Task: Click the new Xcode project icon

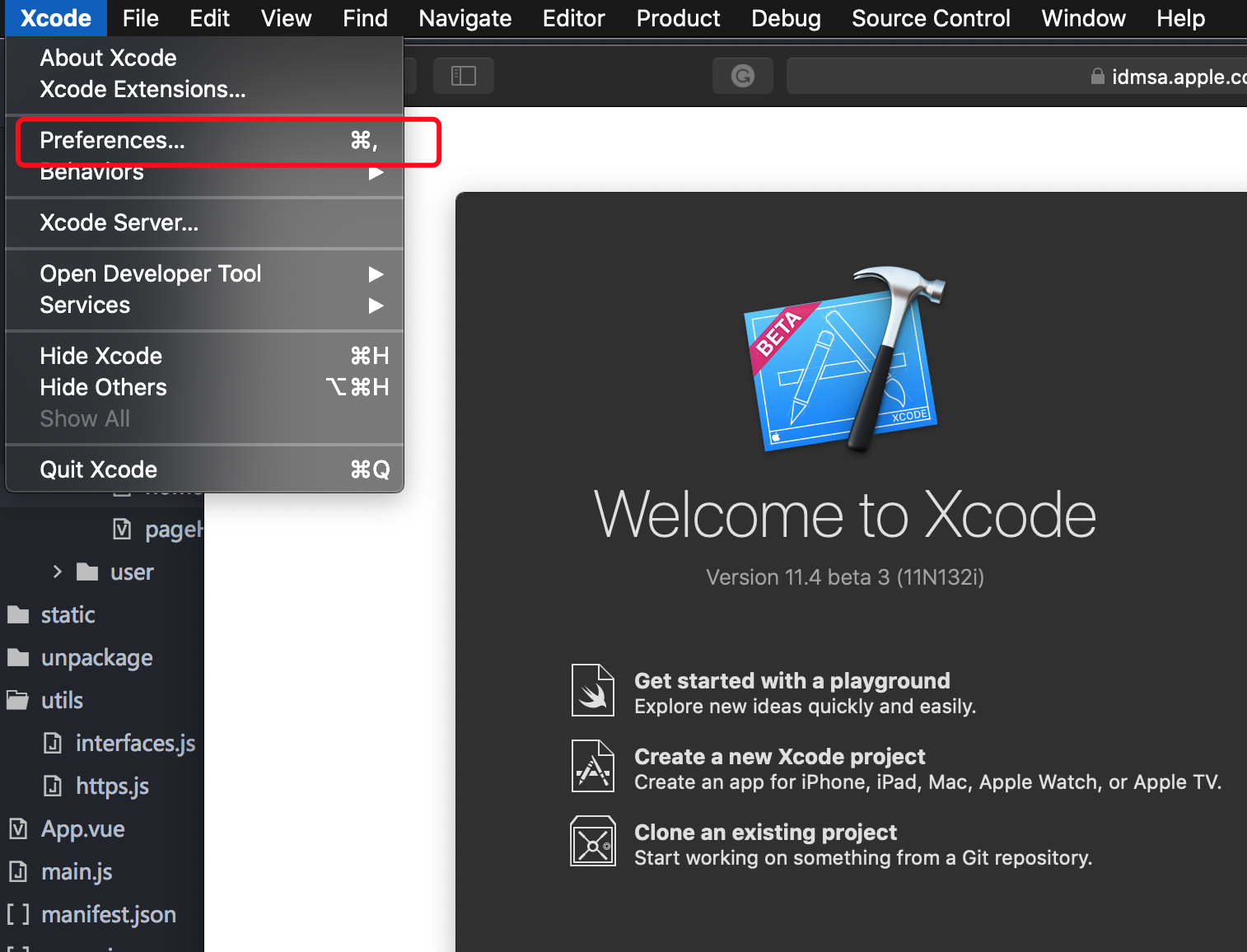Action: point(593,766)
